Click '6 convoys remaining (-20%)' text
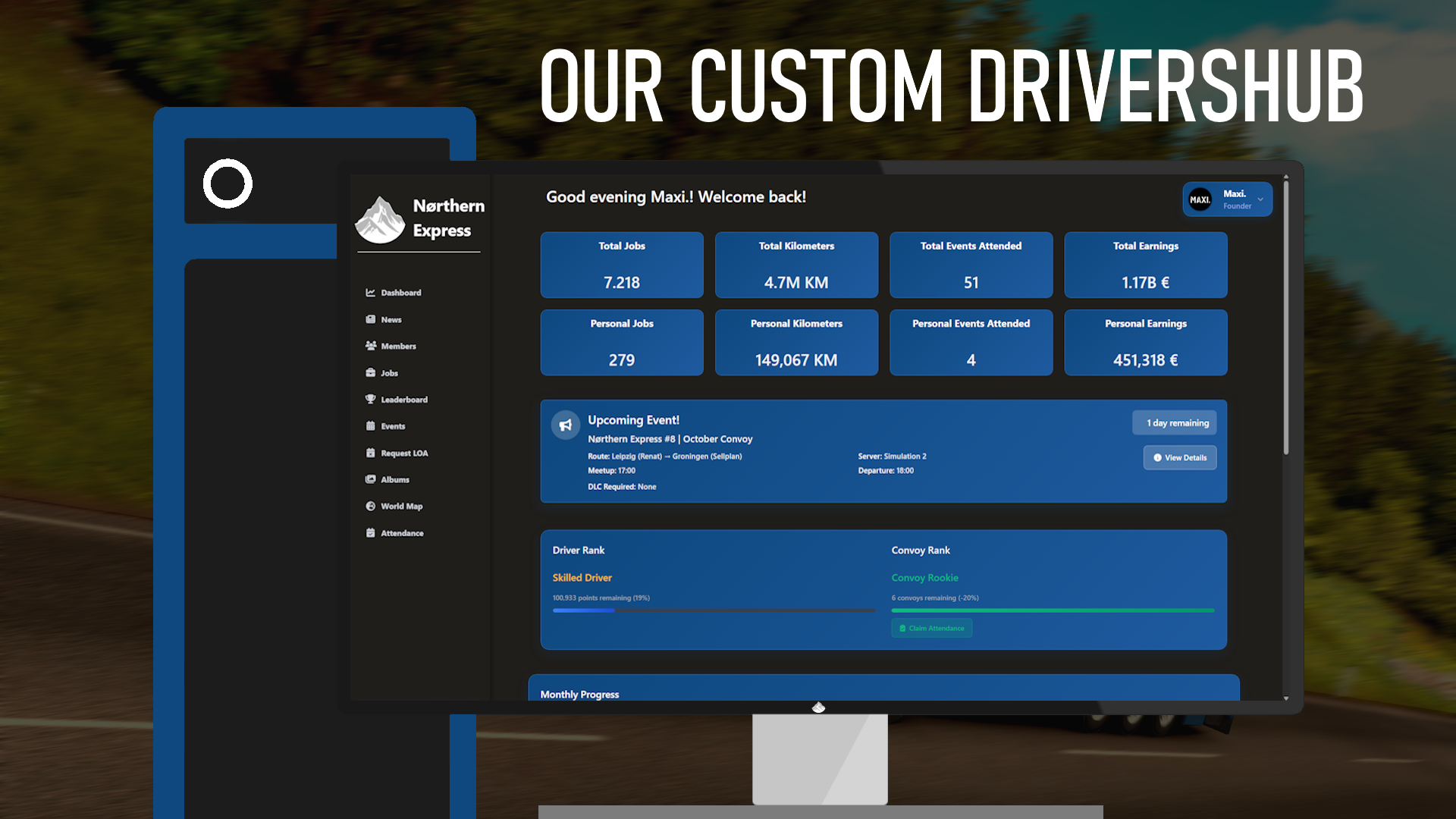 (935, 598)
